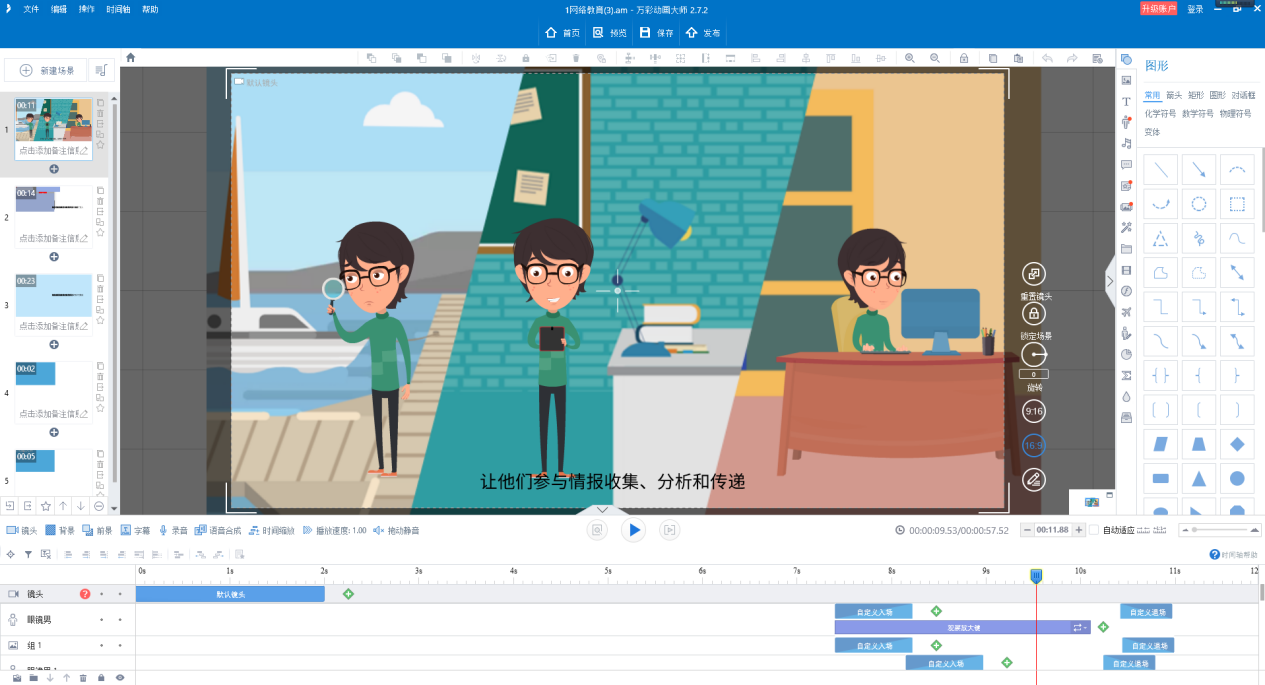This screenshot has width=1265, height=685.
Task: Click the home icon above canvas
Action: [130, 58]
